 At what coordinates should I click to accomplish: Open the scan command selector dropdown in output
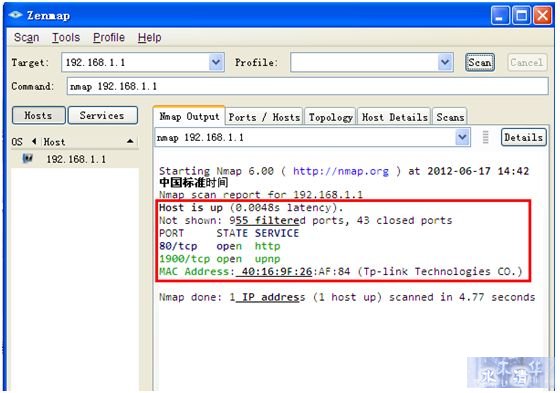point(462,137)
